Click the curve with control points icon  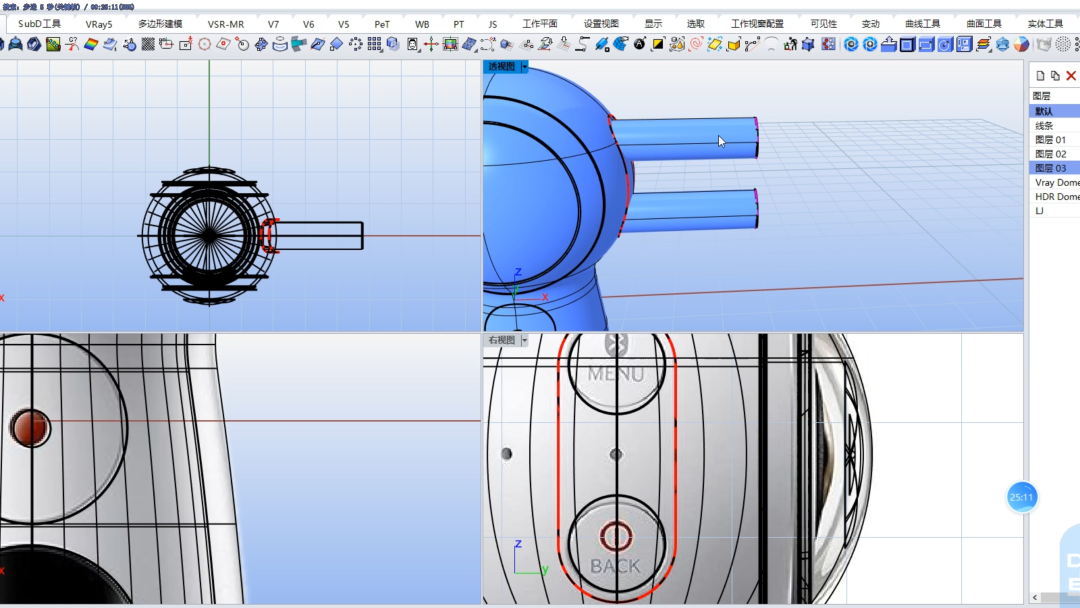click(752, 45)
